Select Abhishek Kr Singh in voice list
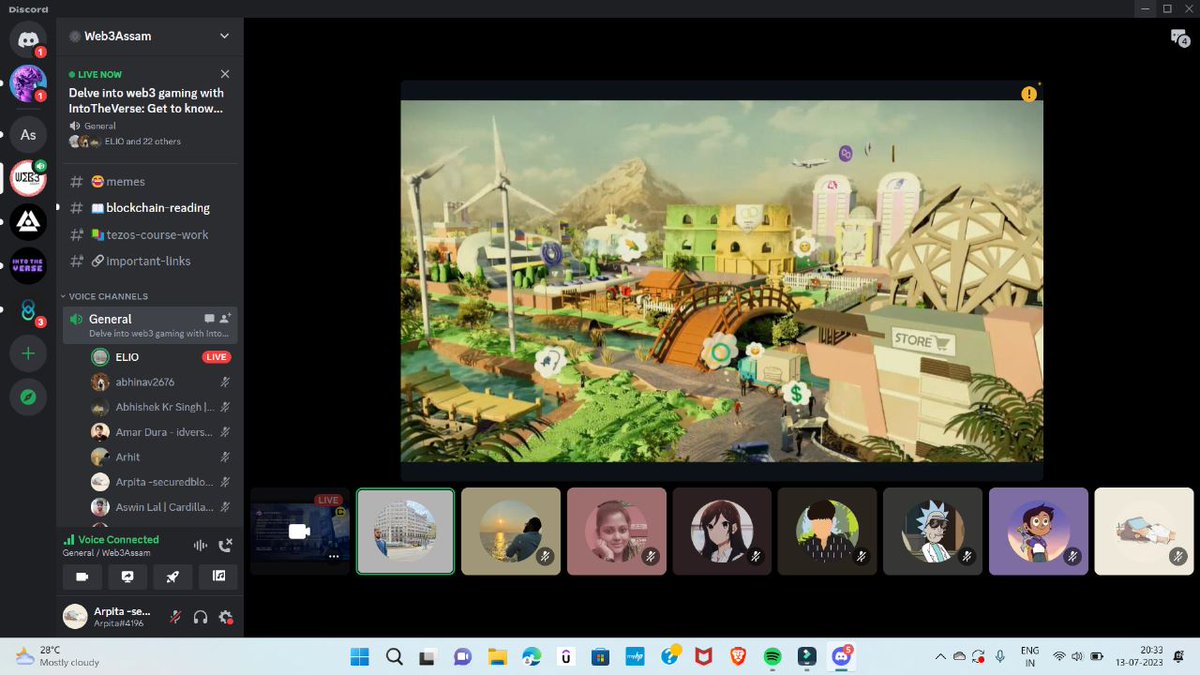This screenshot has height=675, width=1200. [160, 407]
